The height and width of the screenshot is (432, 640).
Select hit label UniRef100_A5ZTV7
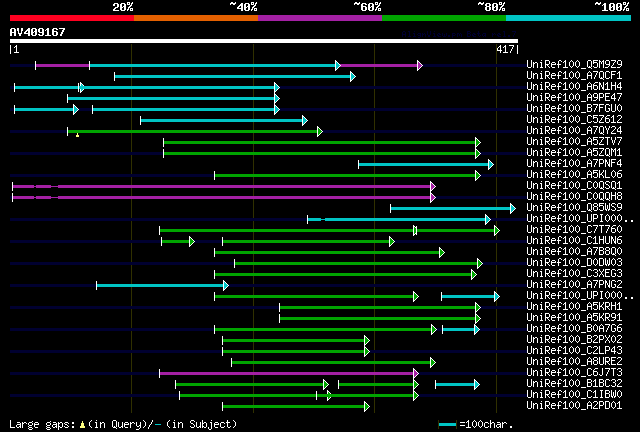click(574, 141)
